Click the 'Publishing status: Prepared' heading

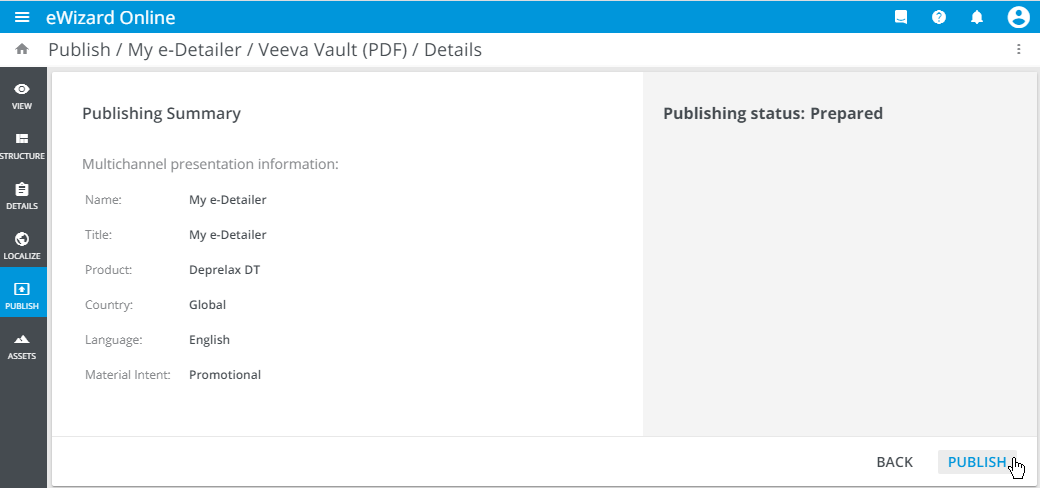click(773, 114)
